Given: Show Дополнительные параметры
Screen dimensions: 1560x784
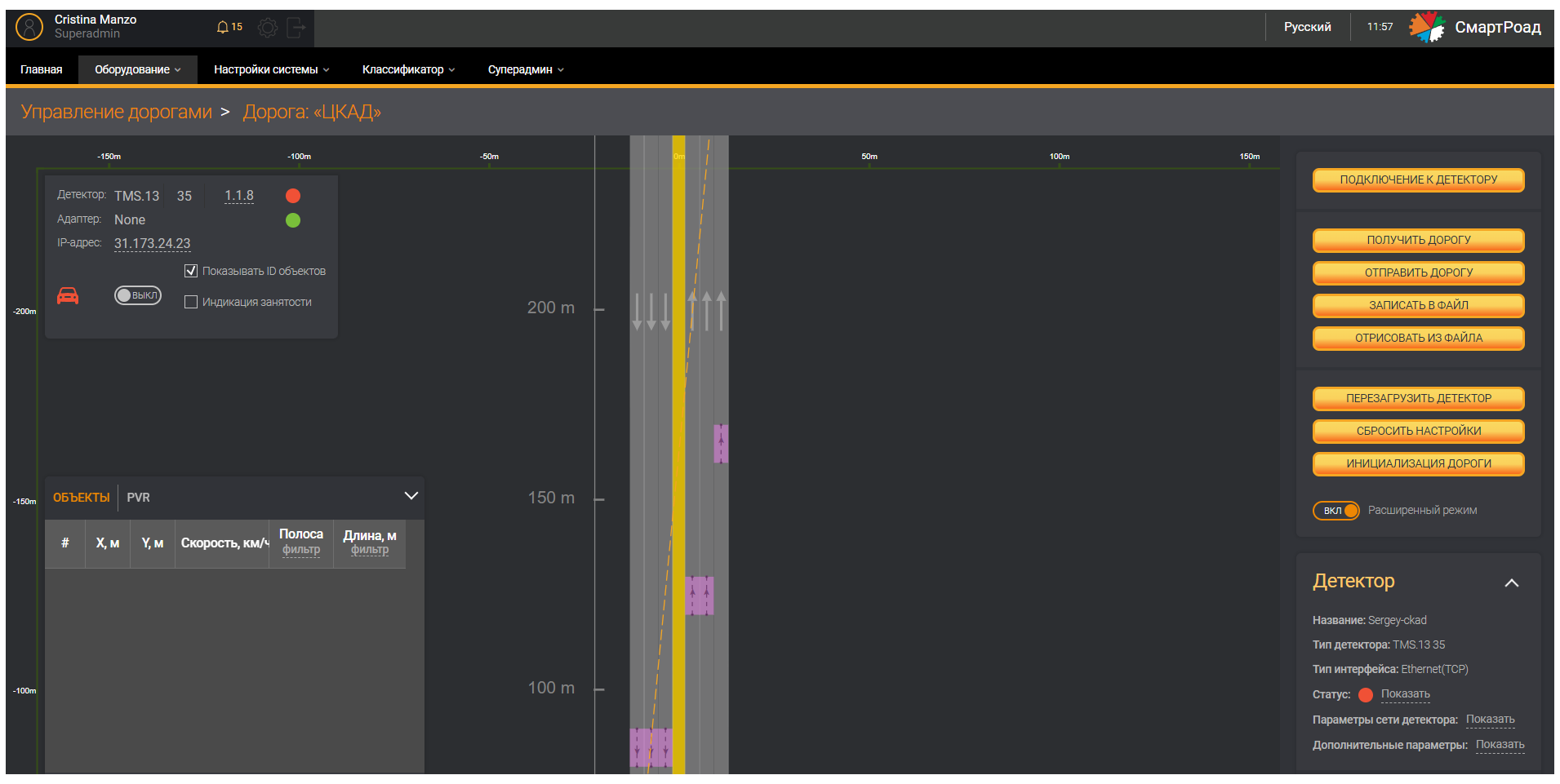Looking at the screenshot, I should [x=1500, y=745].
